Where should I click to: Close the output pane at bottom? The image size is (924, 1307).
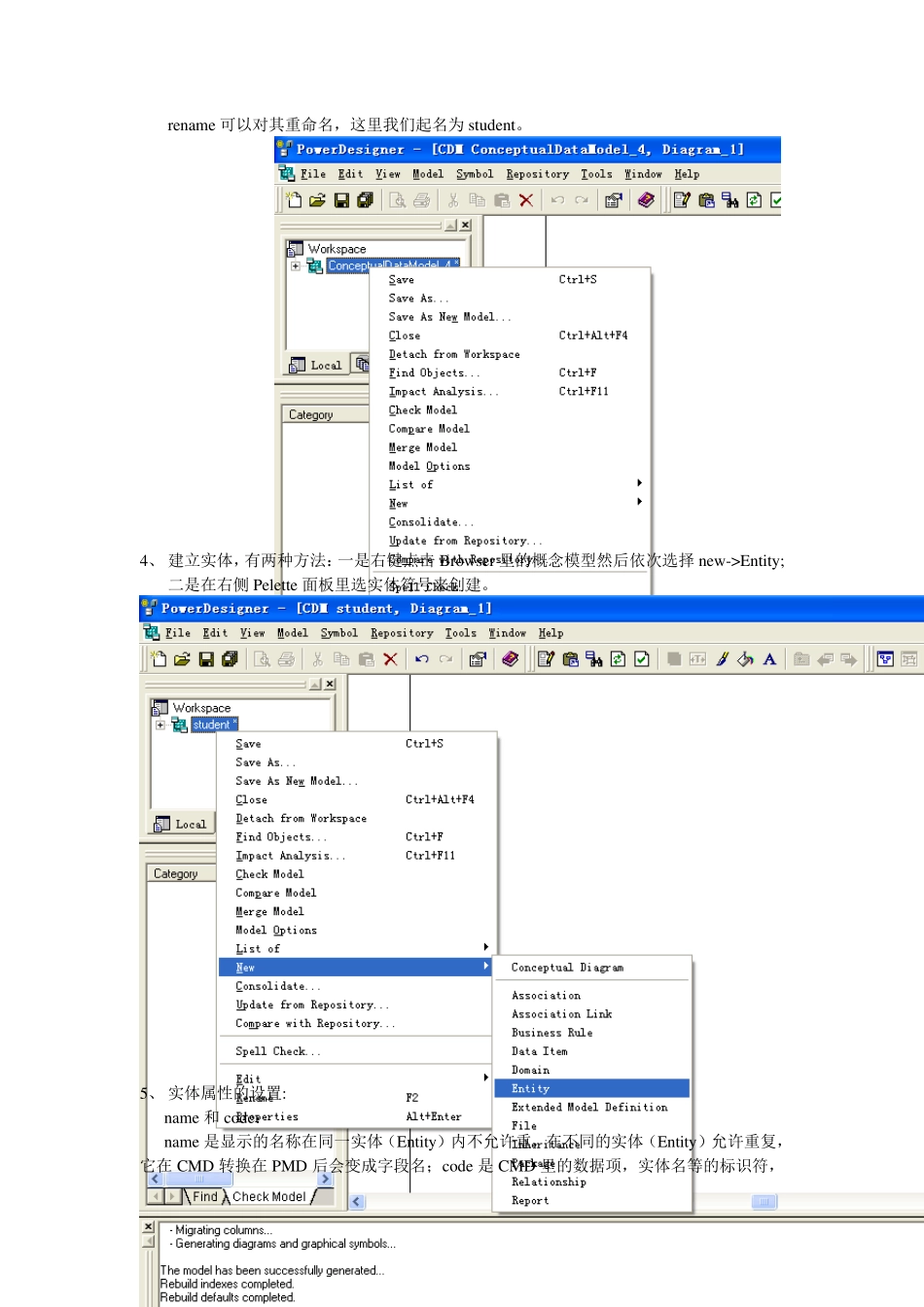tap(148, 1227)
